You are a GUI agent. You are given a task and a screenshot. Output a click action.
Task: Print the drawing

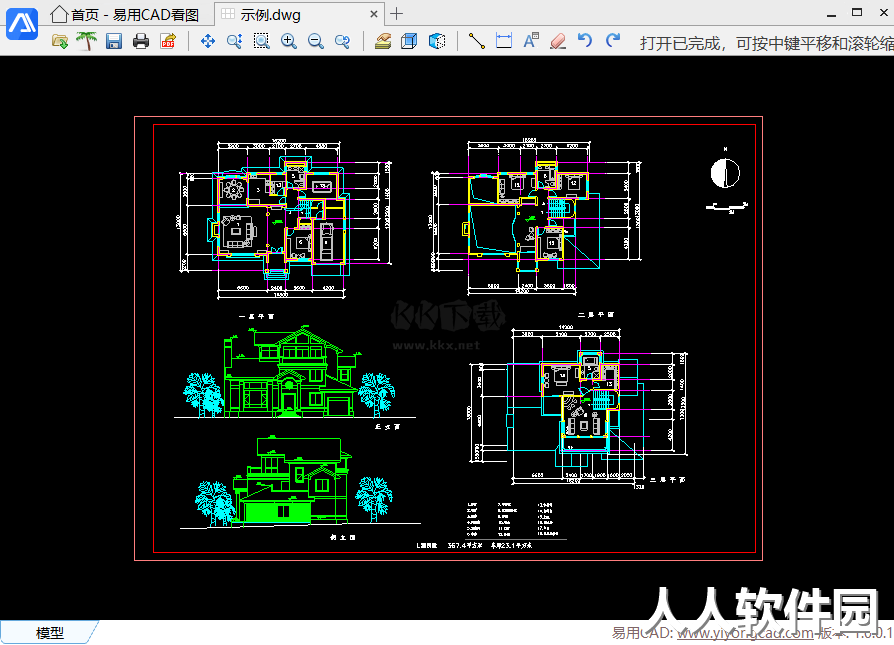click(x=141, y=41)
